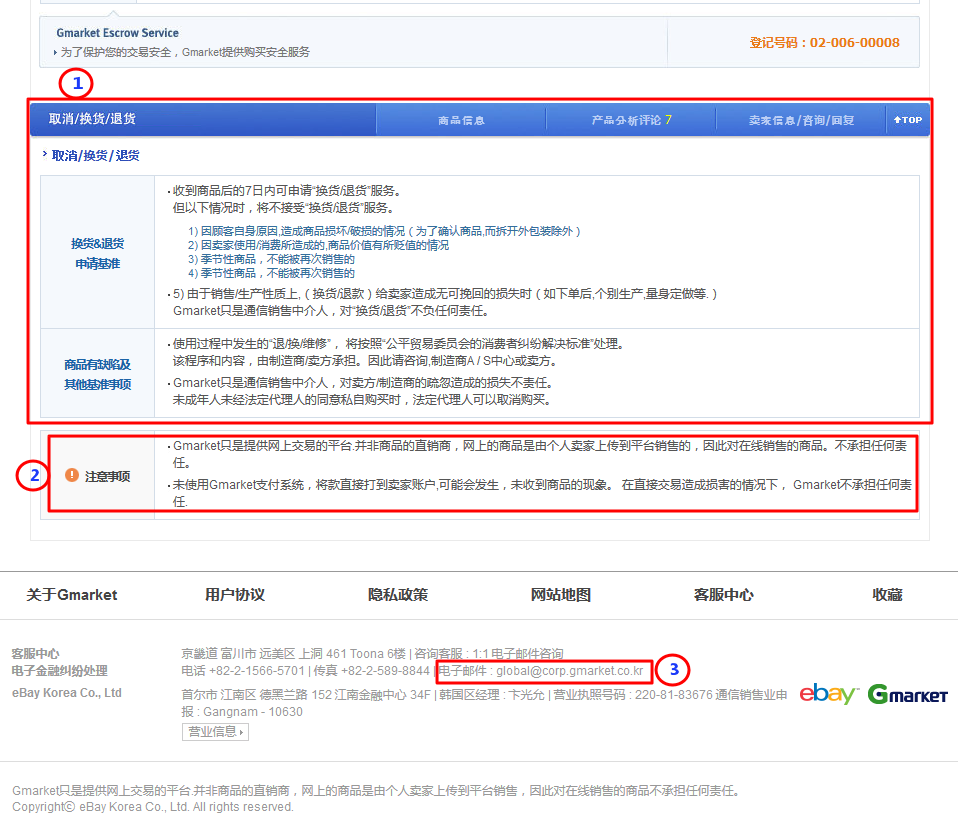Click the orange 注意事项 warning icon
Image resolution: width=958 pixels, height=825 pixels.
tap(71, 475)
